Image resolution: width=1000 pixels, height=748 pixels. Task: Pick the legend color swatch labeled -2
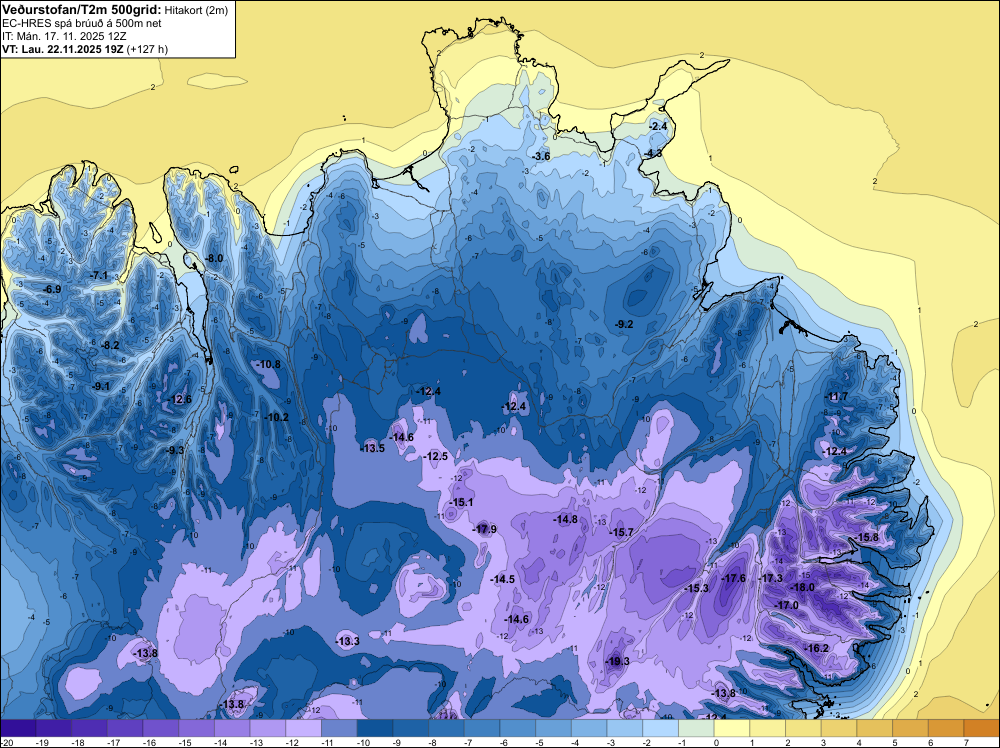[661, 727]
